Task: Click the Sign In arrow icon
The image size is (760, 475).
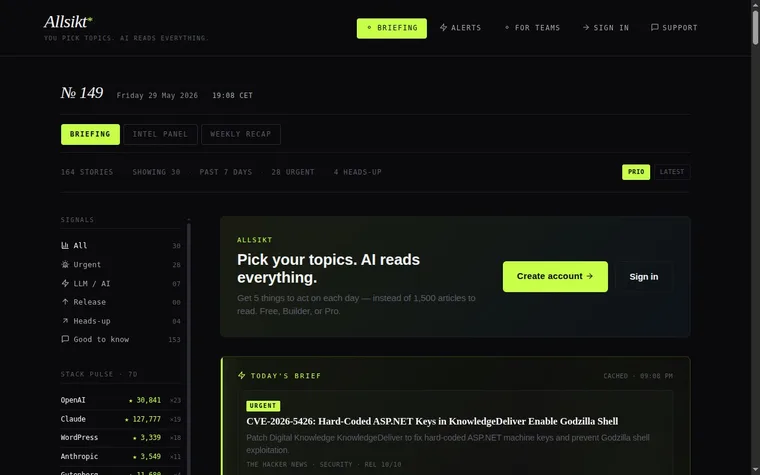Action: [x=586, y=28]
